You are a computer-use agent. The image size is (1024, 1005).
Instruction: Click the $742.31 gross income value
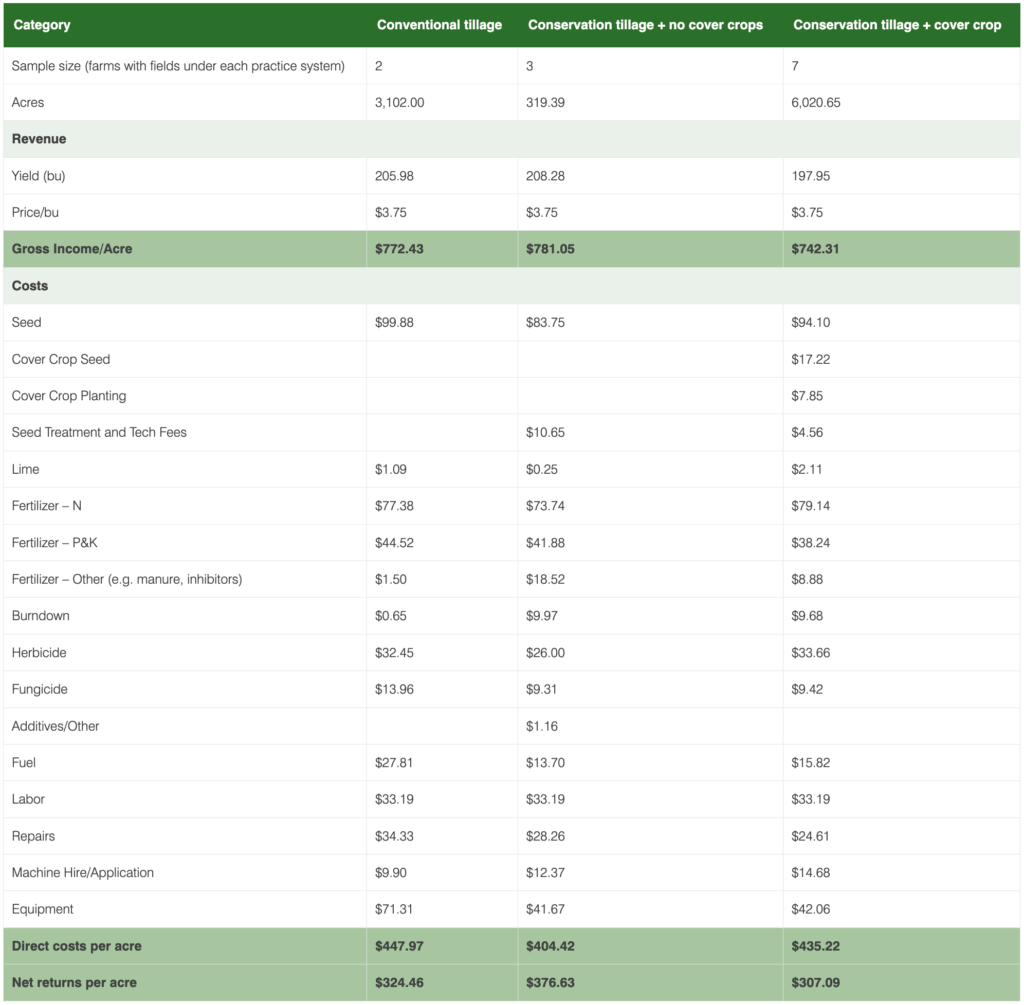coord(815,249)
